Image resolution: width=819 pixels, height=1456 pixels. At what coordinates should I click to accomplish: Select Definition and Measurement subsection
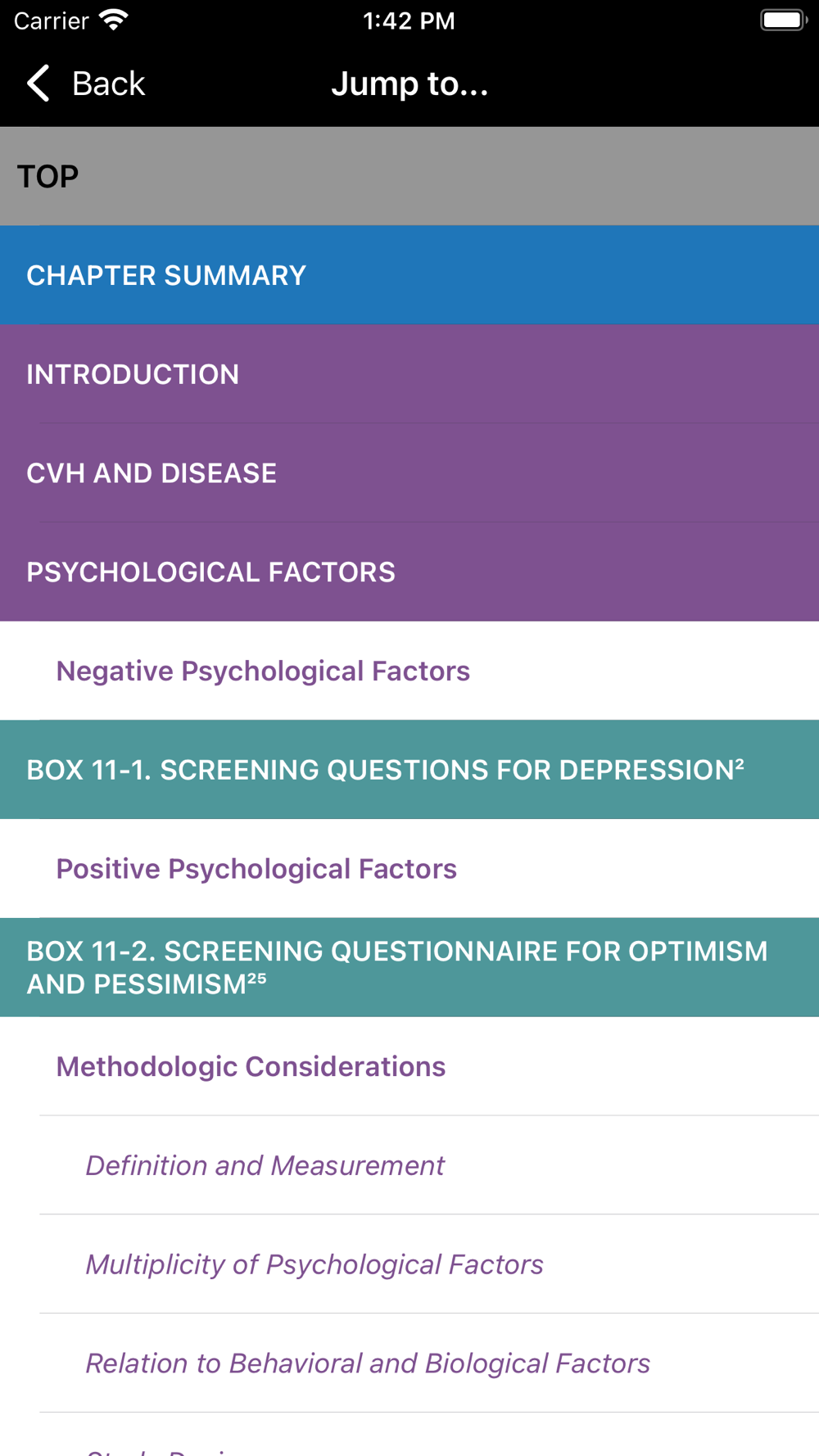[409, 1165]
